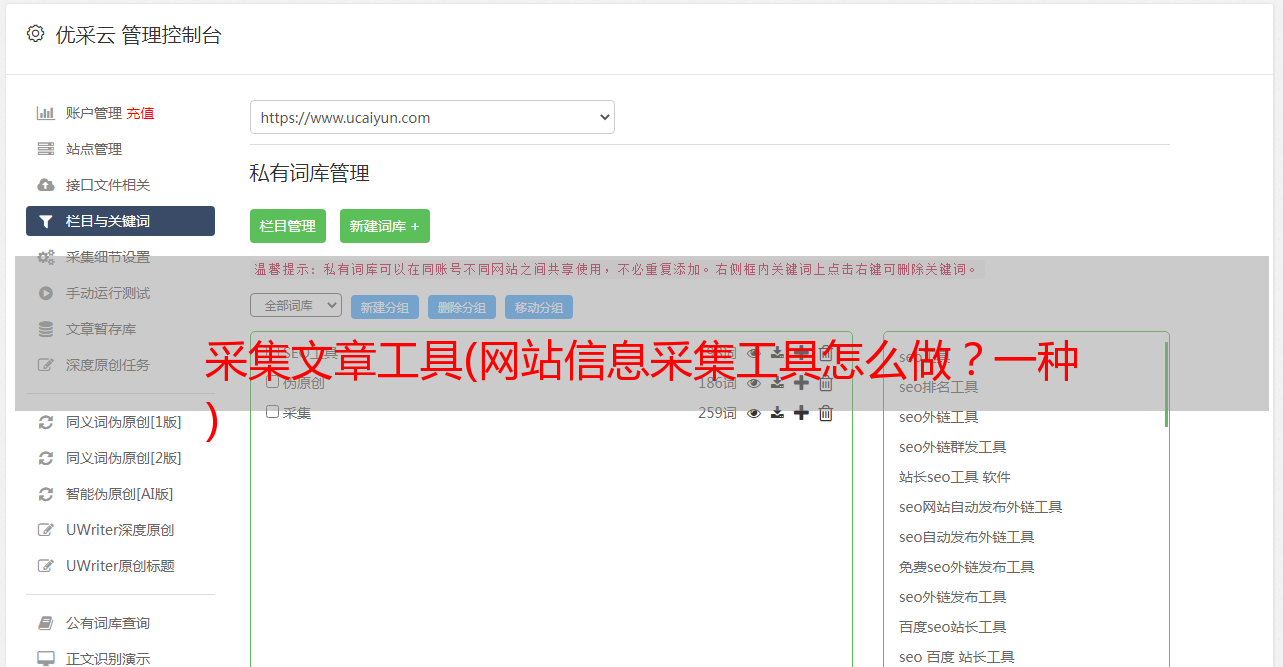The image size is (1283, 667).
Task: View 伪原创 library keywords with eye icon
Action: [x=754, y=383]
